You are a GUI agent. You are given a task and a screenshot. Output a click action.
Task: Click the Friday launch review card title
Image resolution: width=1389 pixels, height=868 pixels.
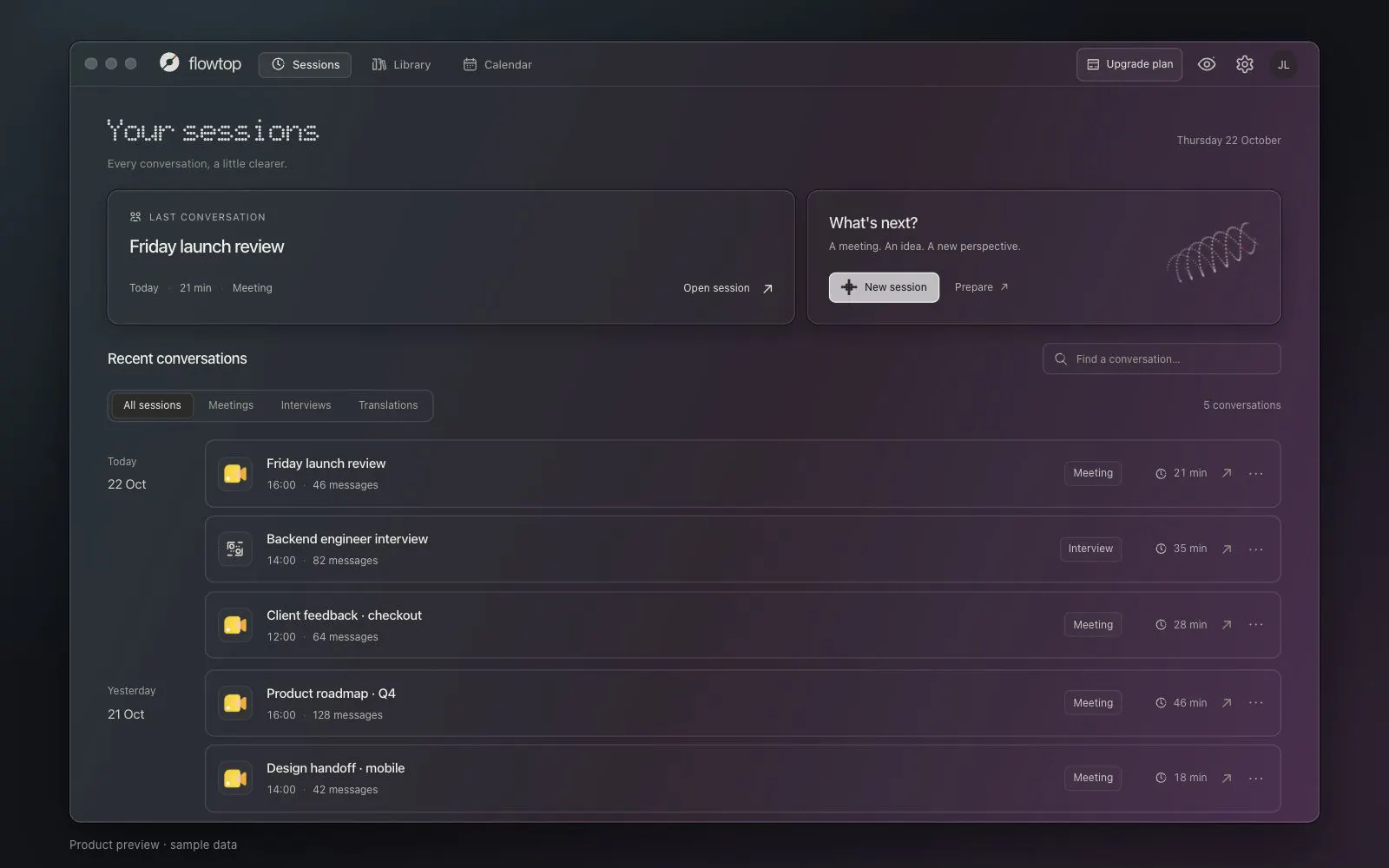point(207,247)
